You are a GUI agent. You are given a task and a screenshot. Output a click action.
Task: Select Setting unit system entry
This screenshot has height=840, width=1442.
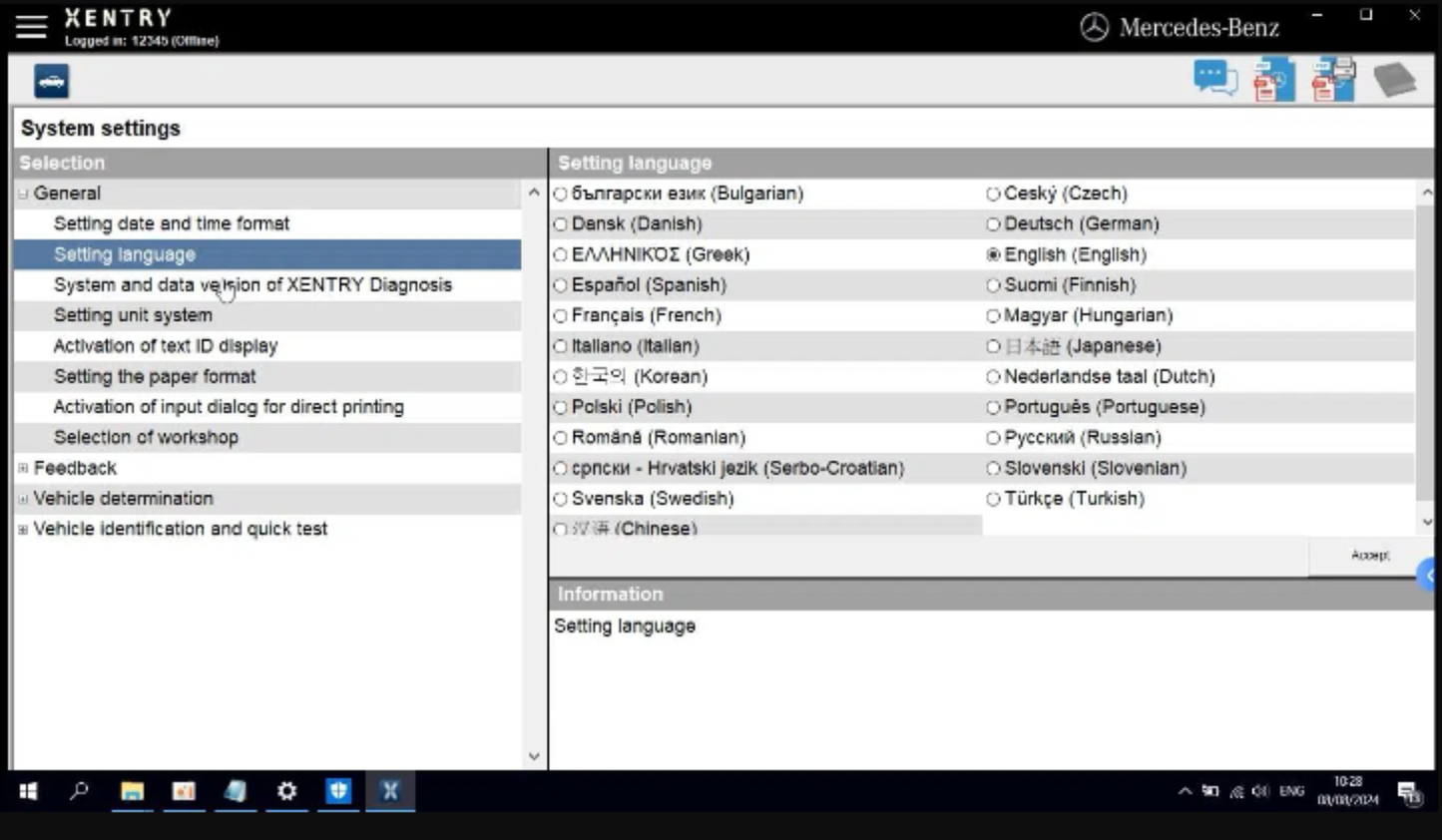pos(133,315)
